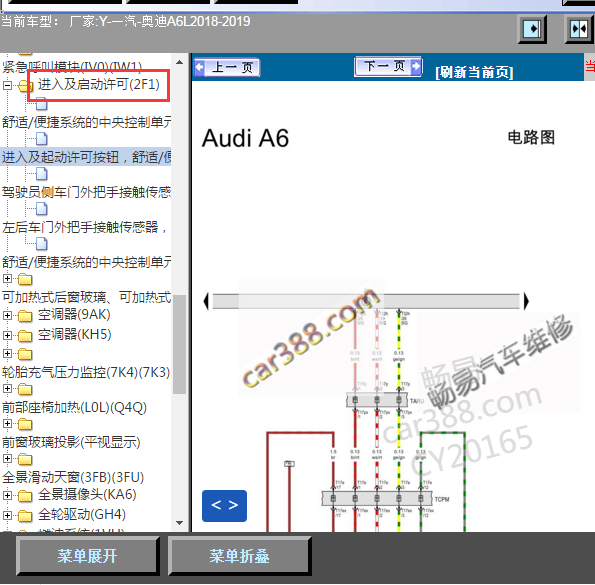Click left arrow of wiring diagram bar
This screenshot has width=595, height=585.
coord(206,302)
